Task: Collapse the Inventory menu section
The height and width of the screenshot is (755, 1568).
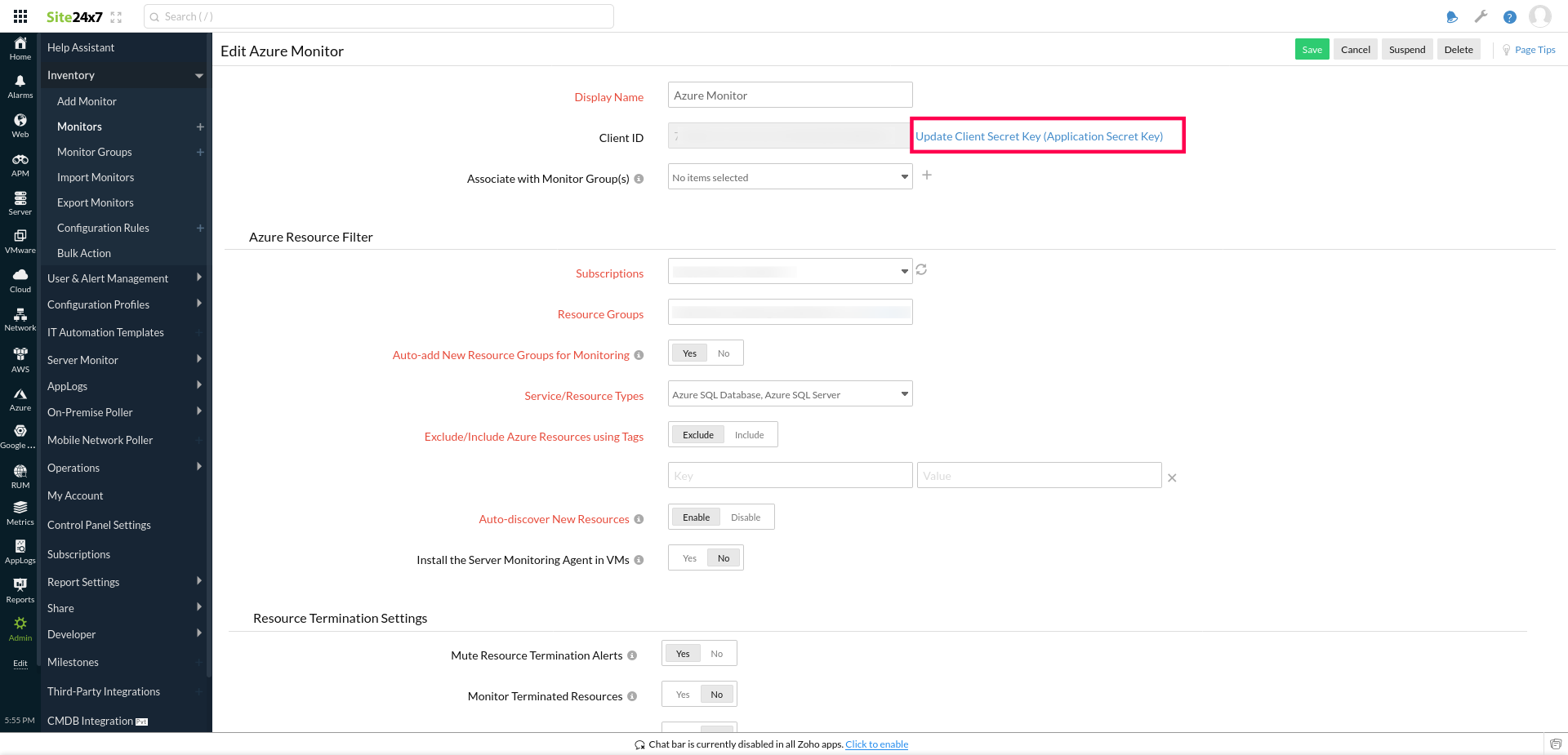Action: (198, 75)
